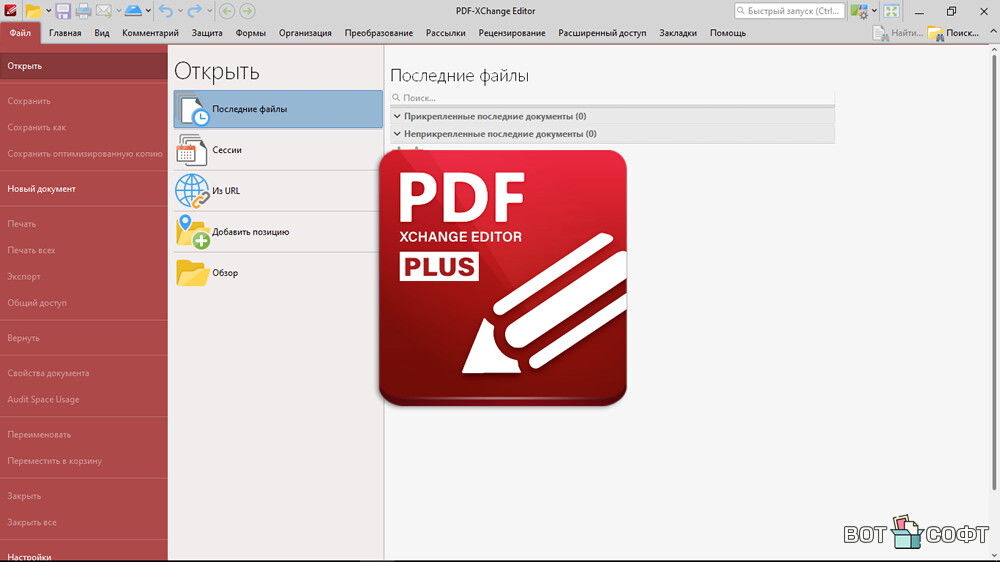
Task: Click the Поиск button in top right
Action: point(953,33)
